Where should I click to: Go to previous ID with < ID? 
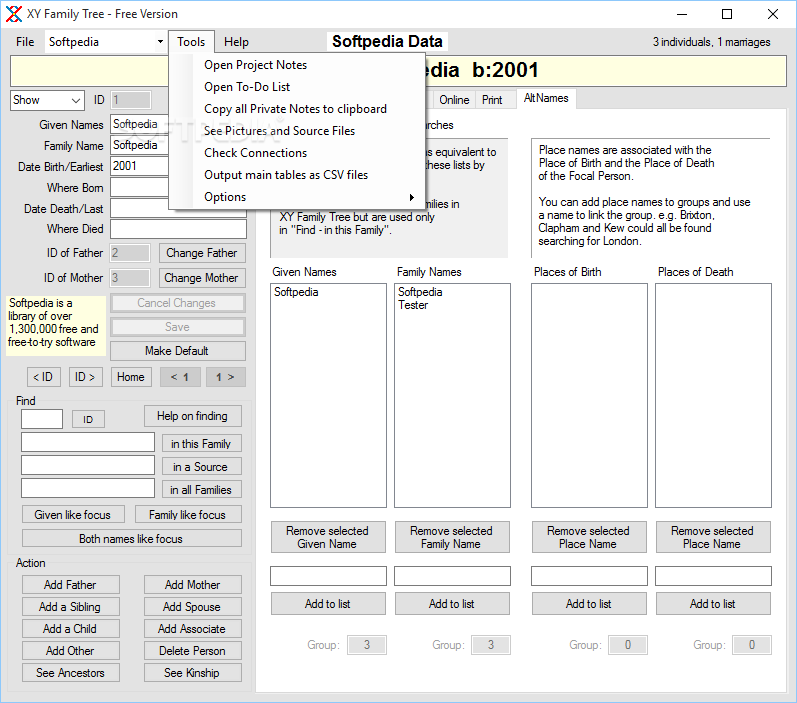[43, 377]
